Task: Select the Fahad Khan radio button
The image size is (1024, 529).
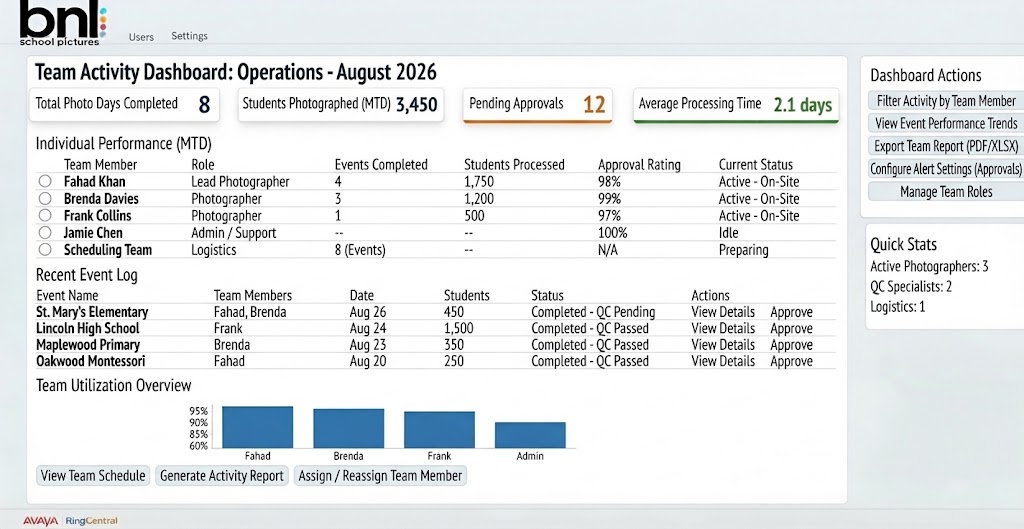Action: (x=44, y=182)
